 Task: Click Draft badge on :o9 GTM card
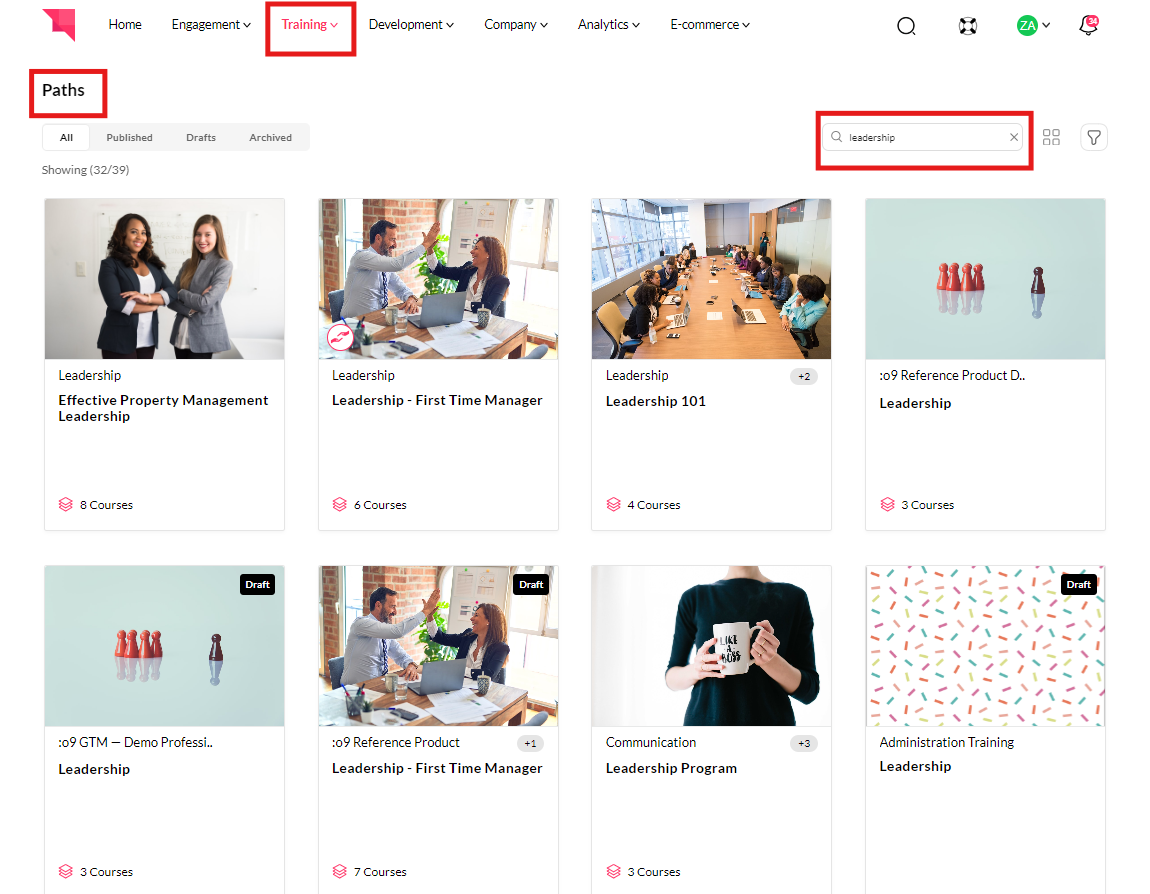(257, 585)
